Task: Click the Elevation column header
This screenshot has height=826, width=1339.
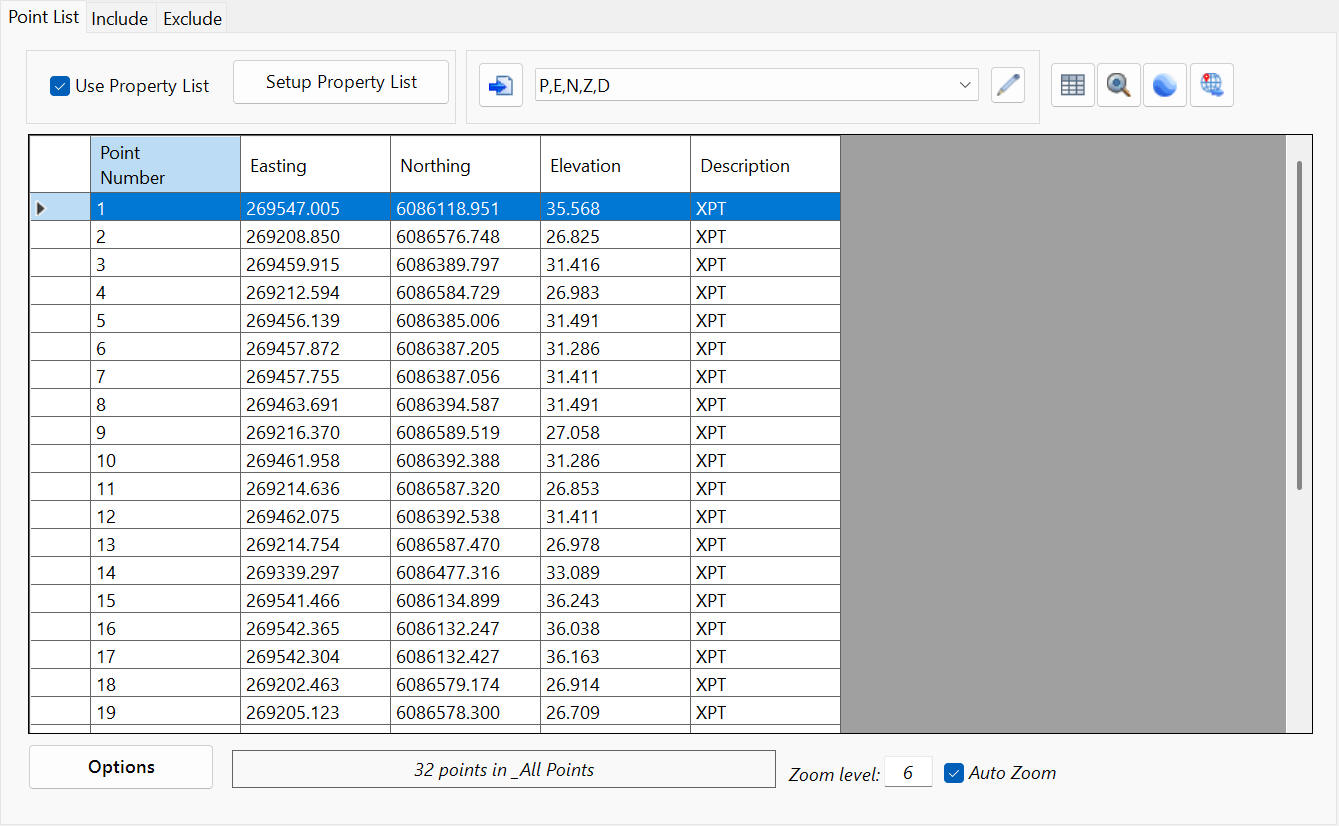Action: pos(615,166)
